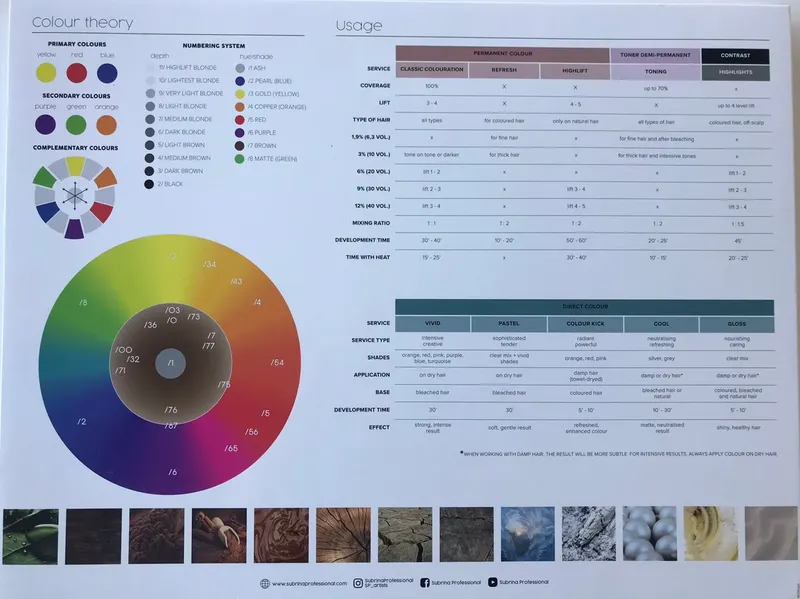Click the VIVID column header
The width and height of the screenshot is (800, 599).
(433, 323)
